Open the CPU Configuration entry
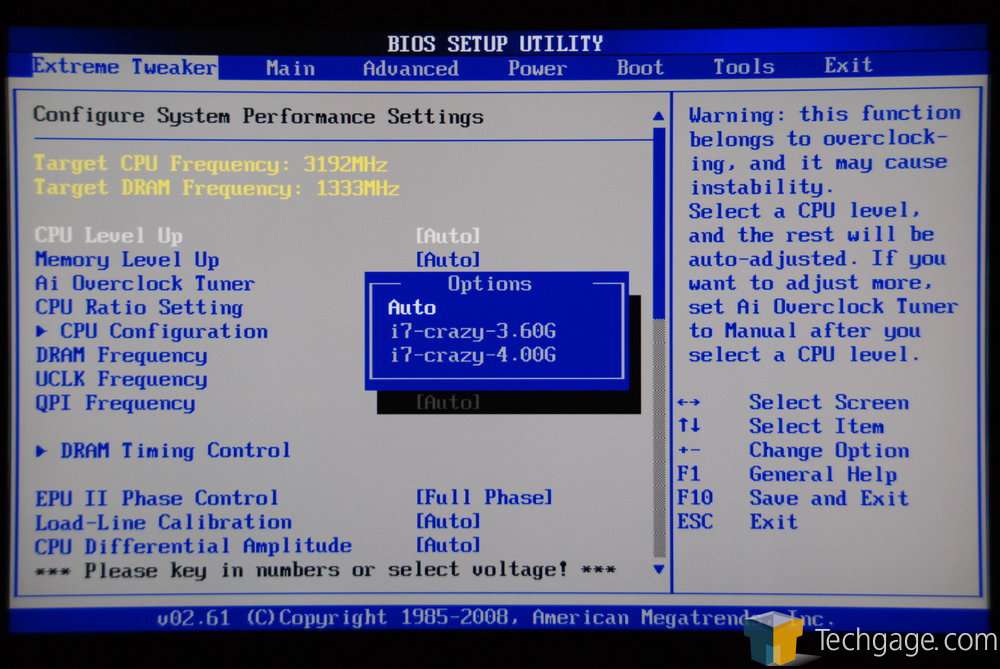1000x669 pixels. pyautogui.click(x=163, y=331)
